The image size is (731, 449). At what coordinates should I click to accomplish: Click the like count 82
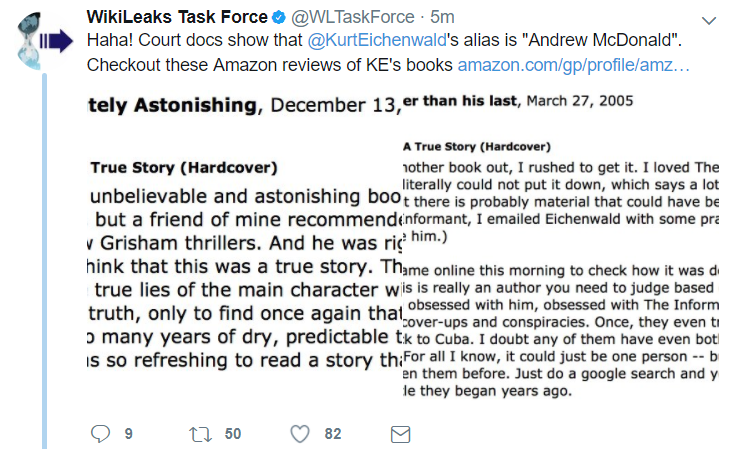coord(333,434)
